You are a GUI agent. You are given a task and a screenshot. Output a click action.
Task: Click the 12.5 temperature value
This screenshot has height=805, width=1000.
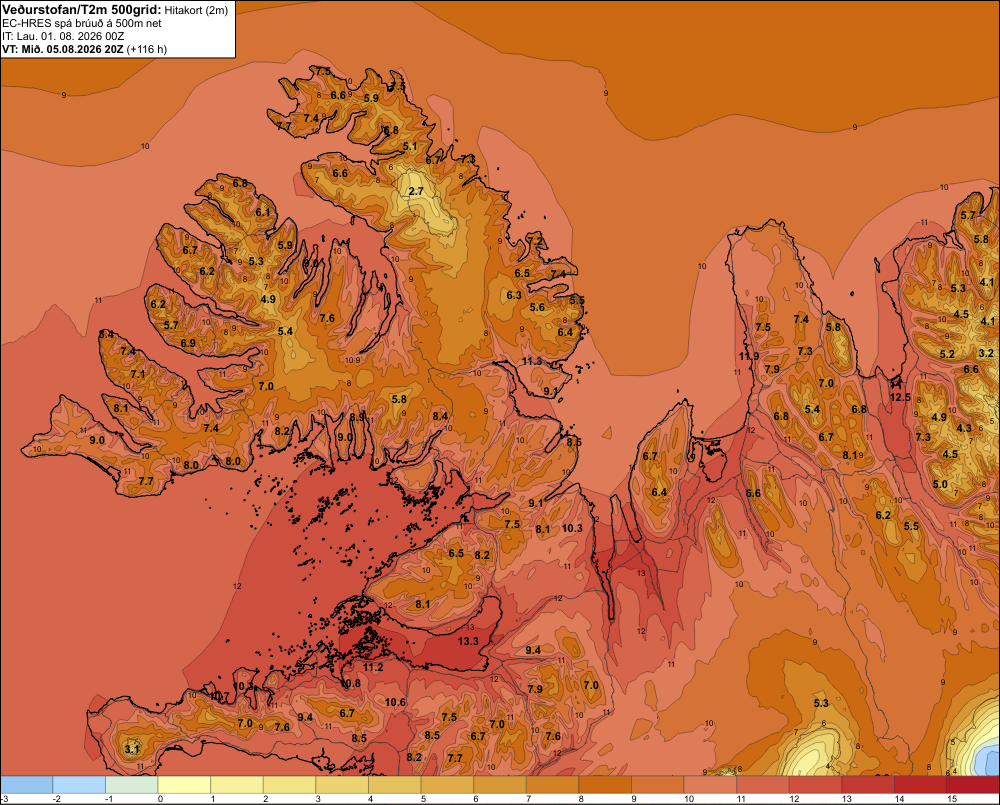click(x=901, y=397)
